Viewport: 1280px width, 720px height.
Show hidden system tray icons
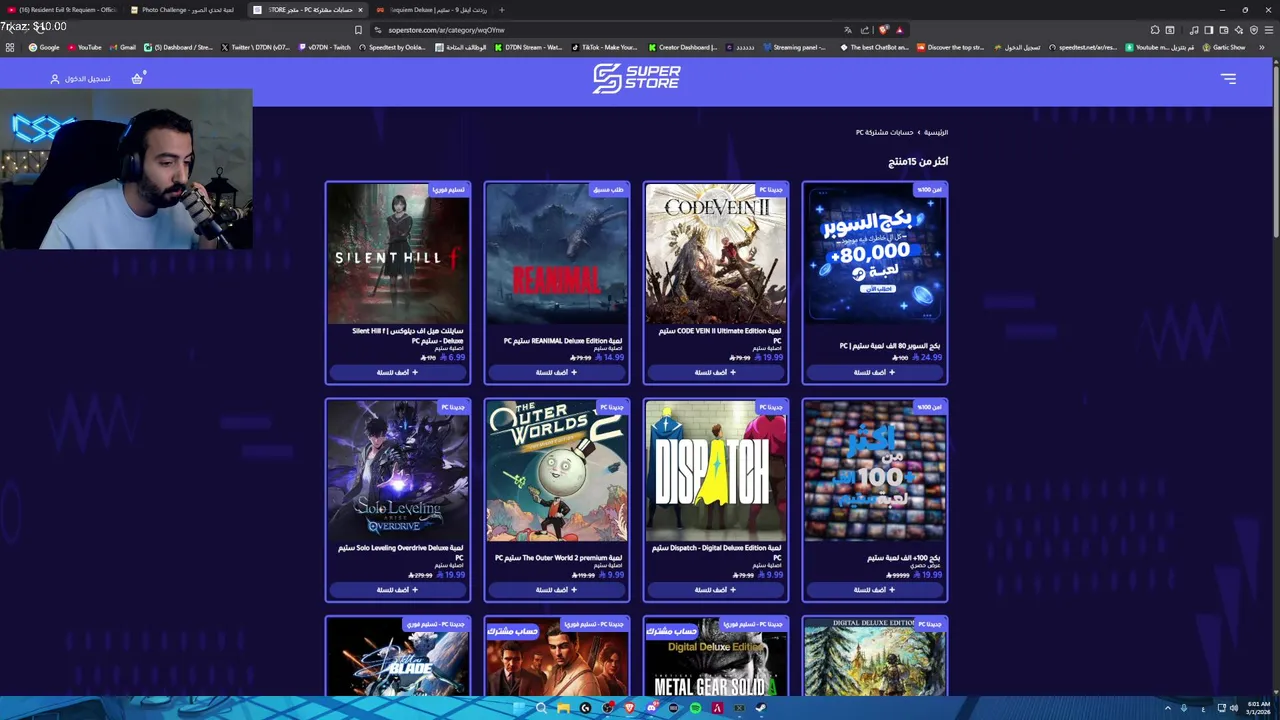(x=1168, y=708)
